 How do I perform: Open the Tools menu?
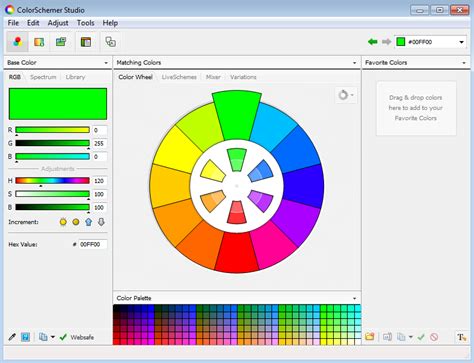[x=86, y=23]
